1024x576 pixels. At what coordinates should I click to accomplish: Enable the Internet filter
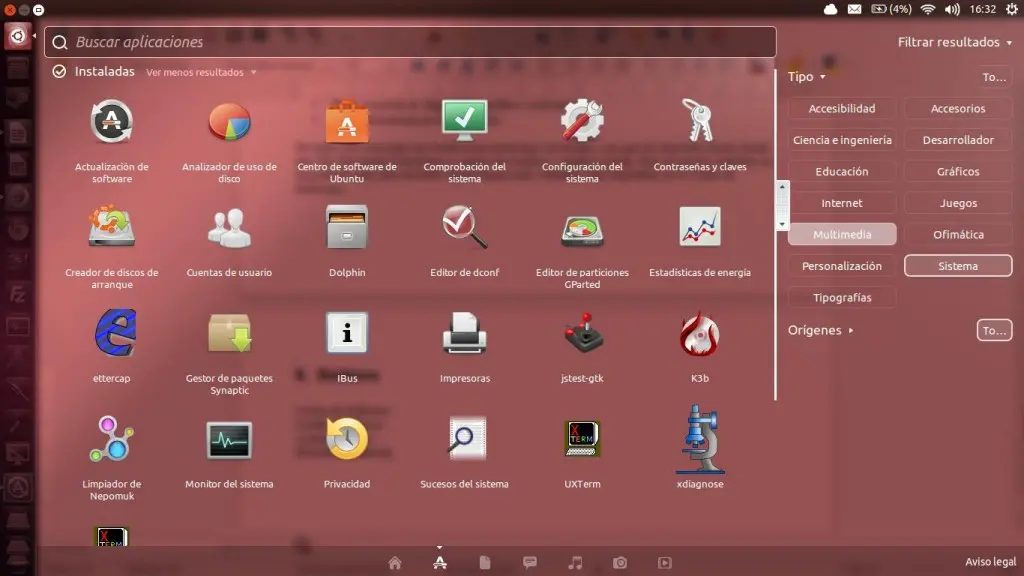coord(842,203)
